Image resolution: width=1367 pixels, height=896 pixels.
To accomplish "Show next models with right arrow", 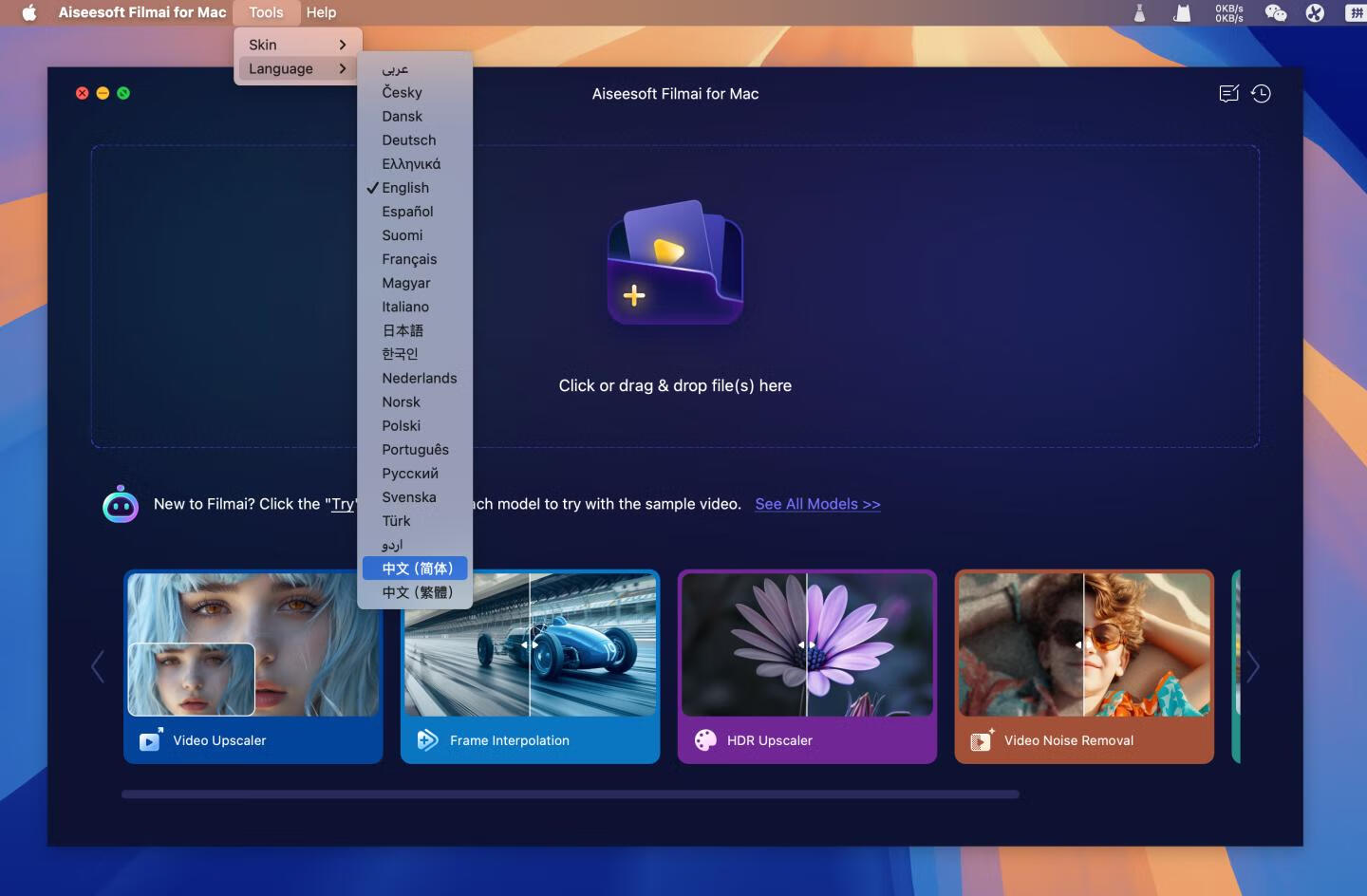I will 1253,666.
